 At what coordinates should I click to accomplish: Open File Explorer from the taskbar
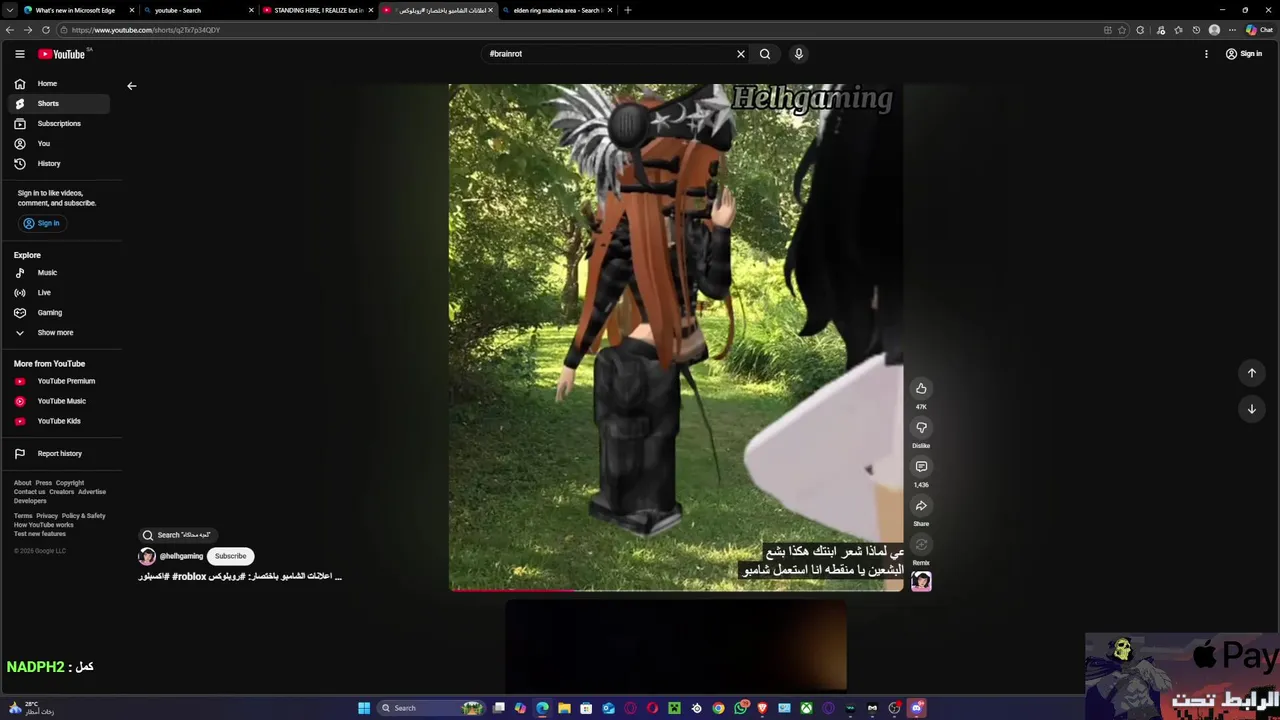(564, 708)
